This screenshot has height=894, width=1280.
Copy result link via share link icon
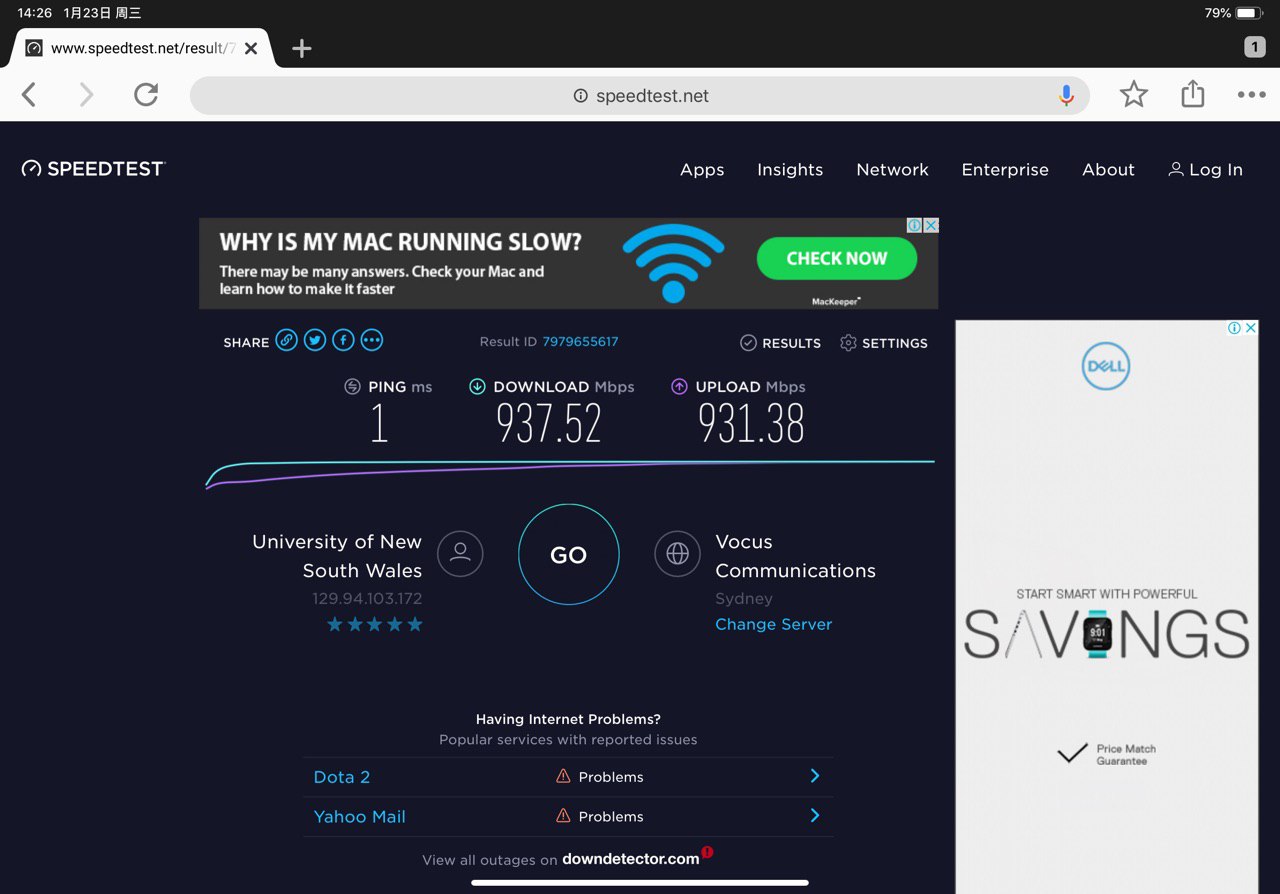coord(287,340)
